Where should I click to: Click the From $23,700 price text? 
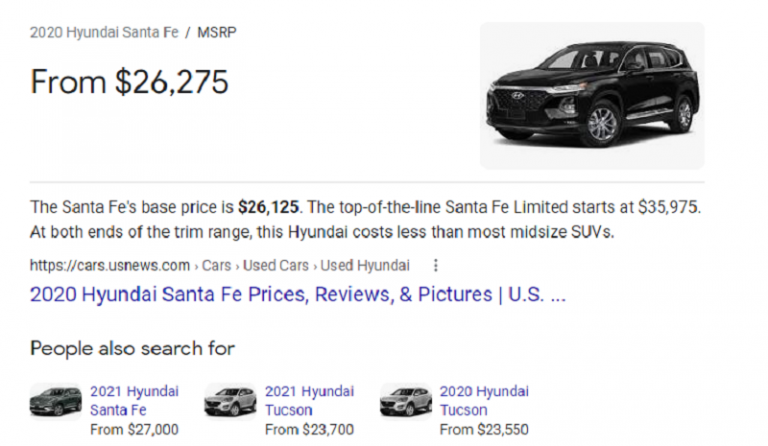tap(309, 430)
